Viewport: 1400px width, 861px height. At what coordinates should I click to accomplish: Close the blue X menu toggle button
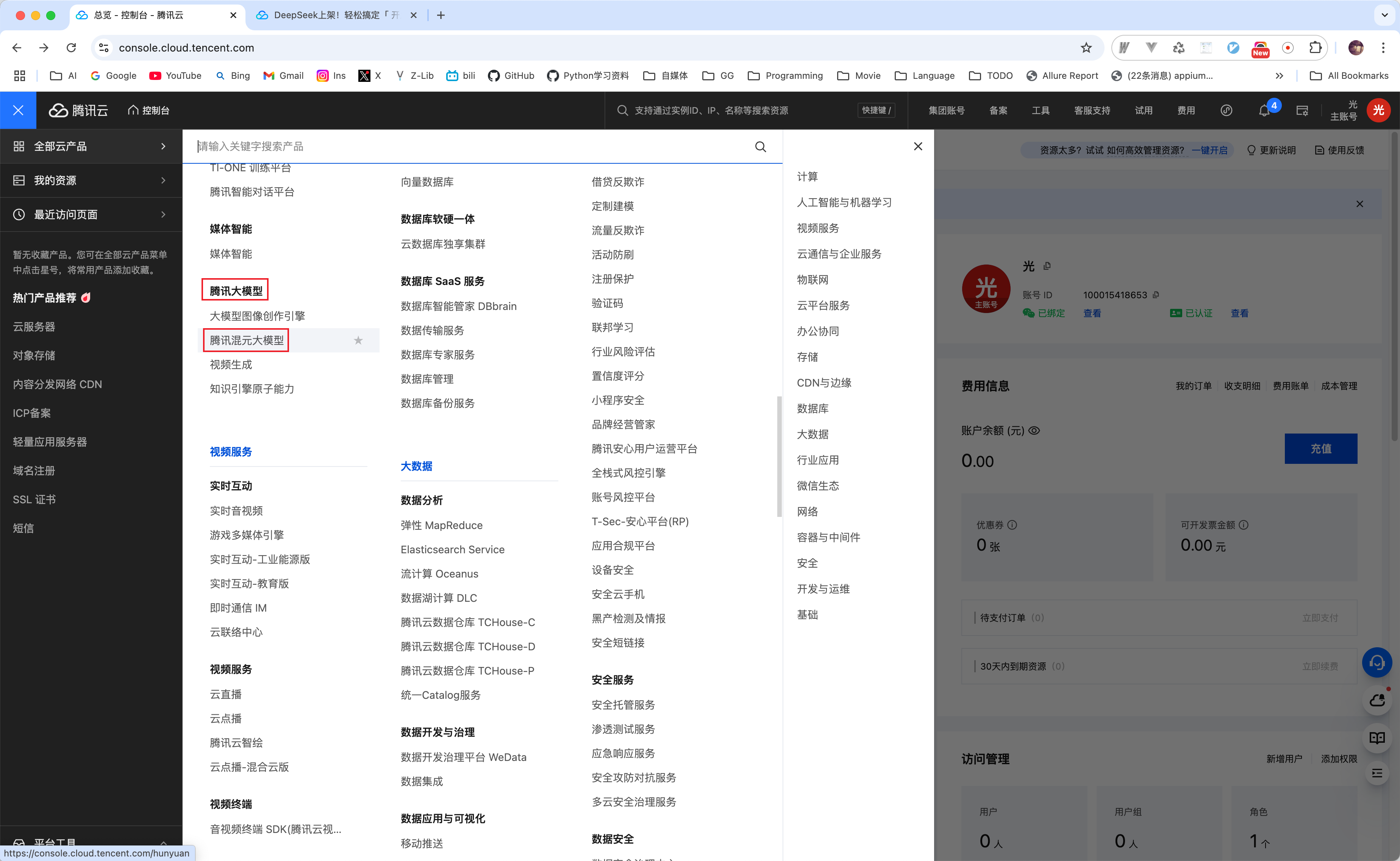18,110
